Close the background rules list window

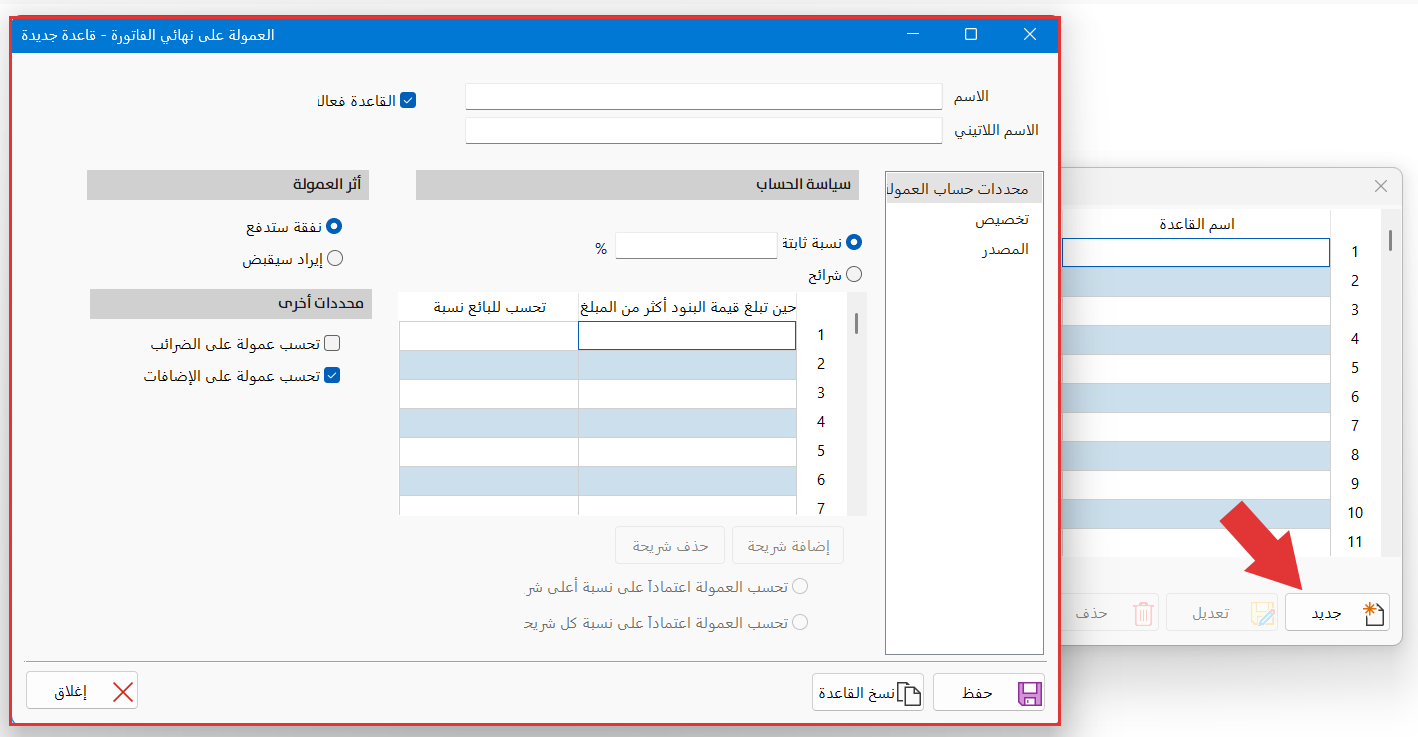click(x=1381, y=186)
